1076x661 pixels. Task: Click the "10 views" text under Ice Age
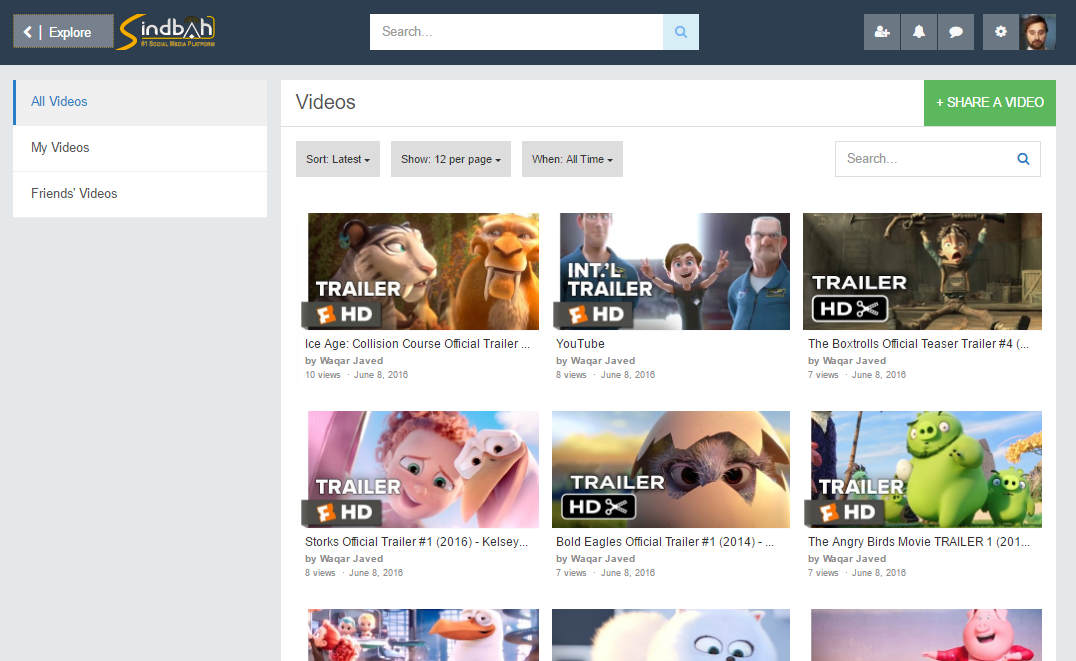[x=323, y=375]
